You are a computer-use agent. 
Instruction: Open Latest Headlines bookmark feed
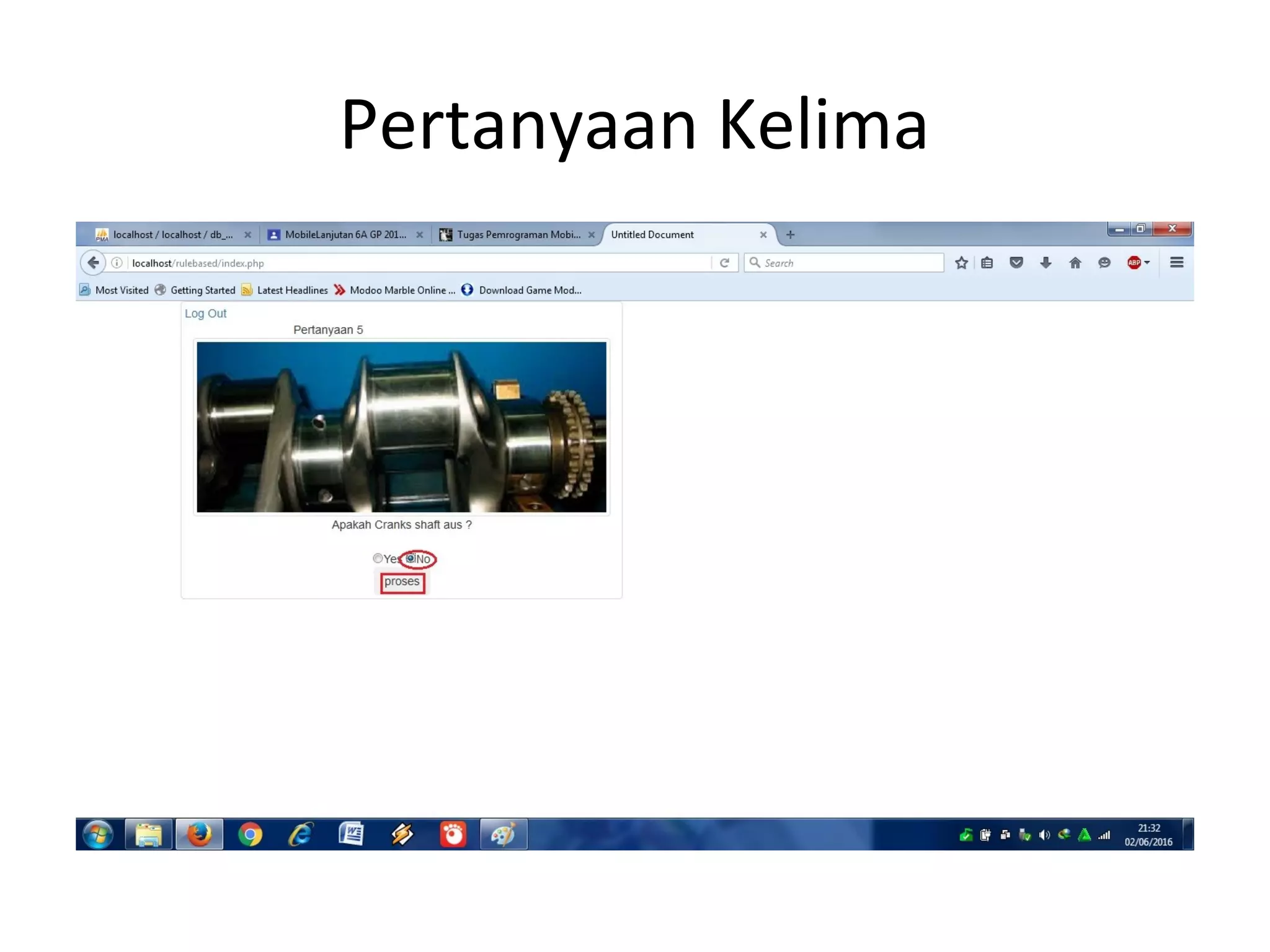point(285,290)
